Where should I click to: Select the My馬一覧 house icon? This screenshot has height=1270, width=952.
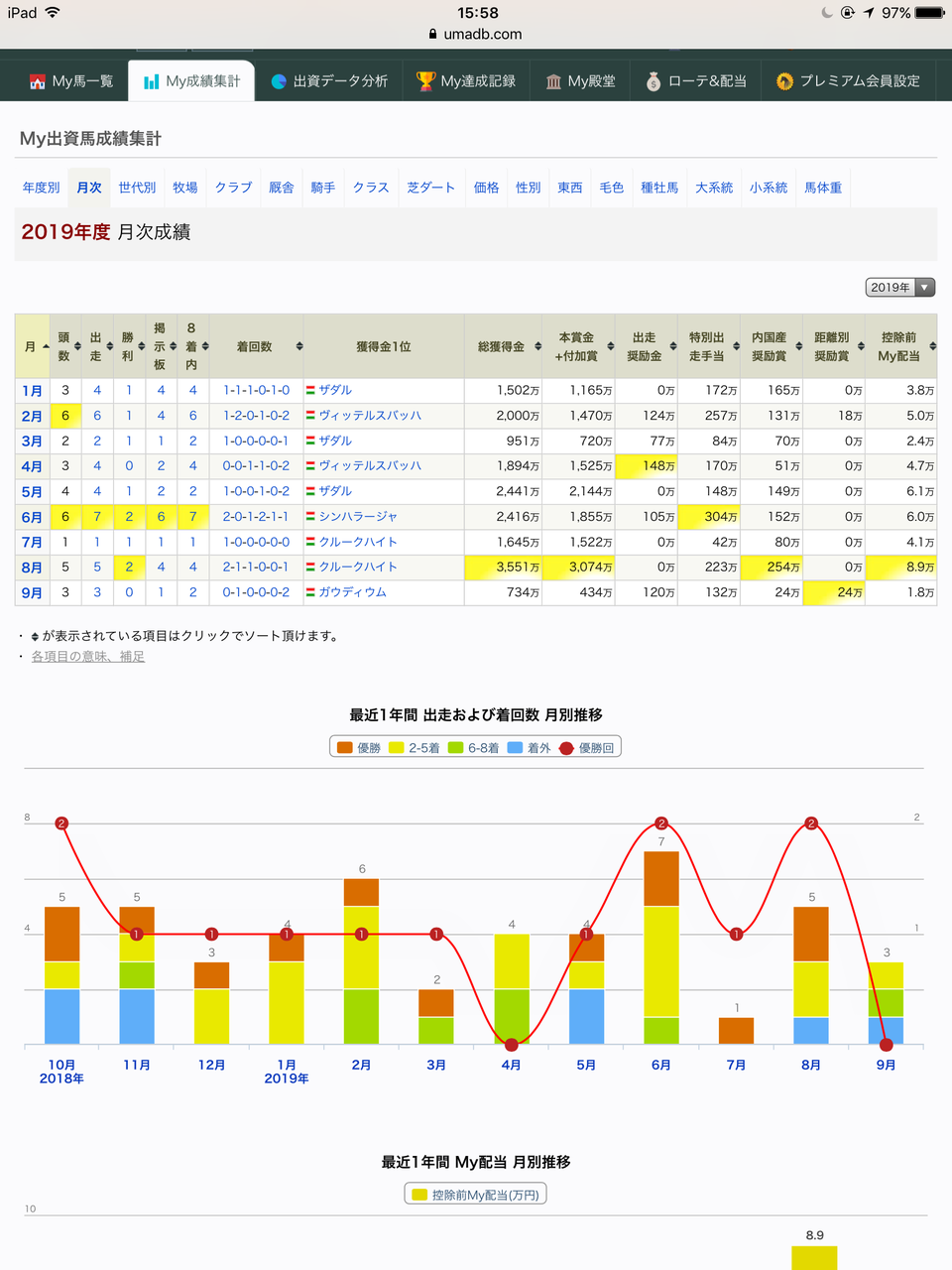pyautogui.click(x=38, y=80)
